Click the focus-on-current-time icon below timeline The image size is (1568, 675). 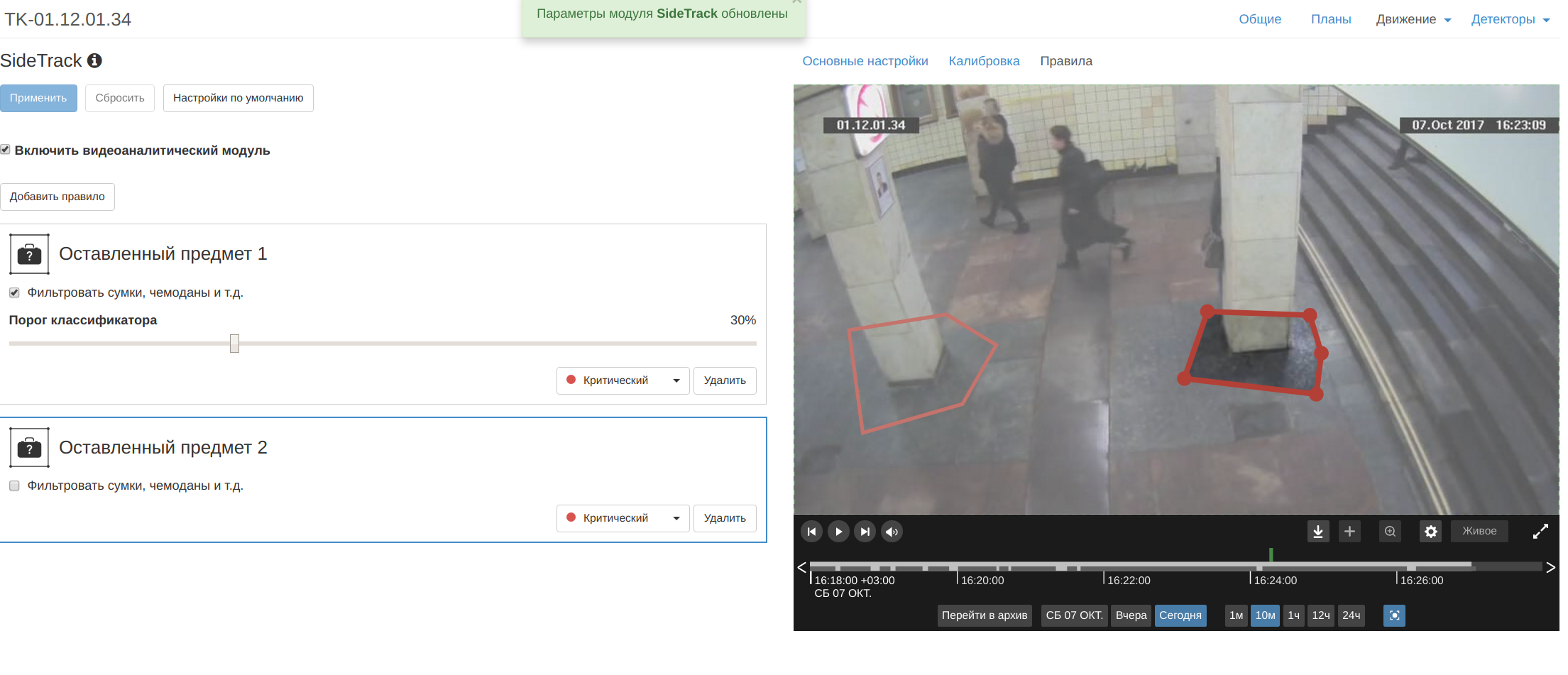pyautogui.click(x=1394, y=615)
